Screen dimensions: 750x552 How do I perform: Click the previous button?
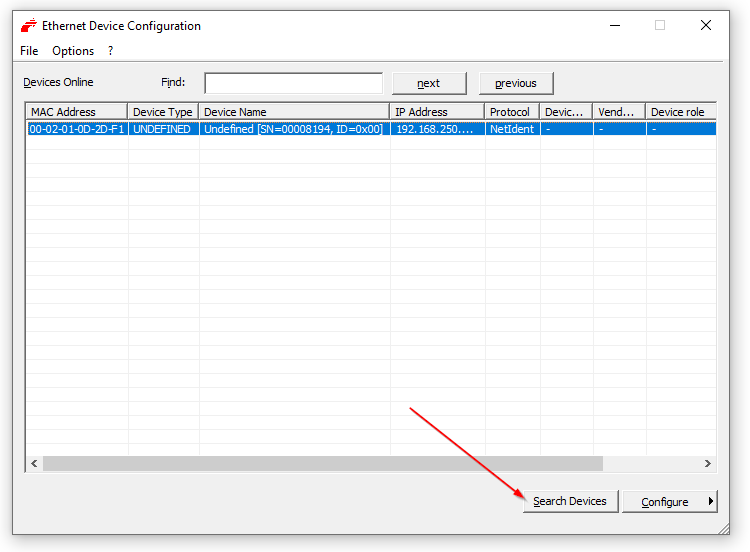click(516, 83)
